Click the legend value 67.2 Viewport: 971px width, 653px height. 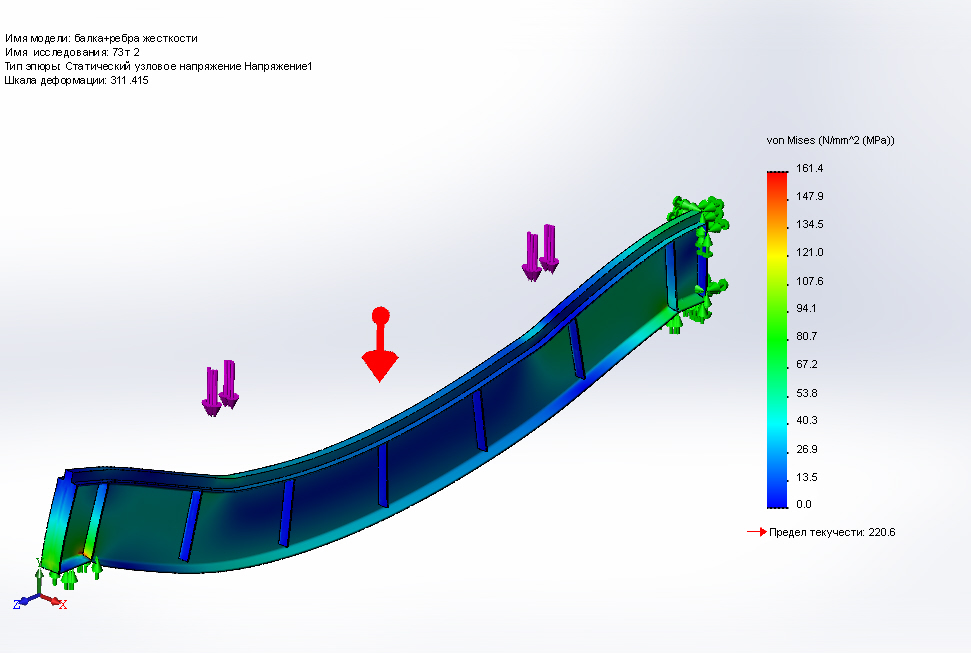pos(806,364)
